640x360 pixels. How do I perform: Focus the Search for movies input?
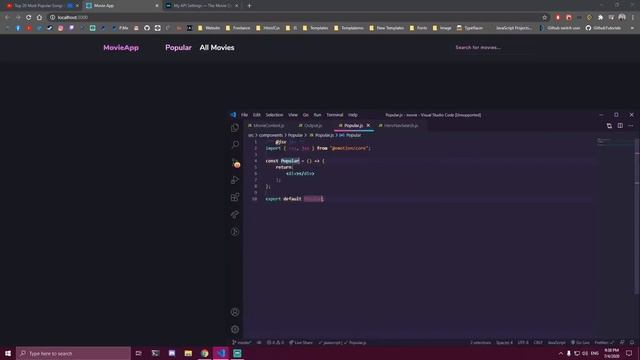click(494, 48)
